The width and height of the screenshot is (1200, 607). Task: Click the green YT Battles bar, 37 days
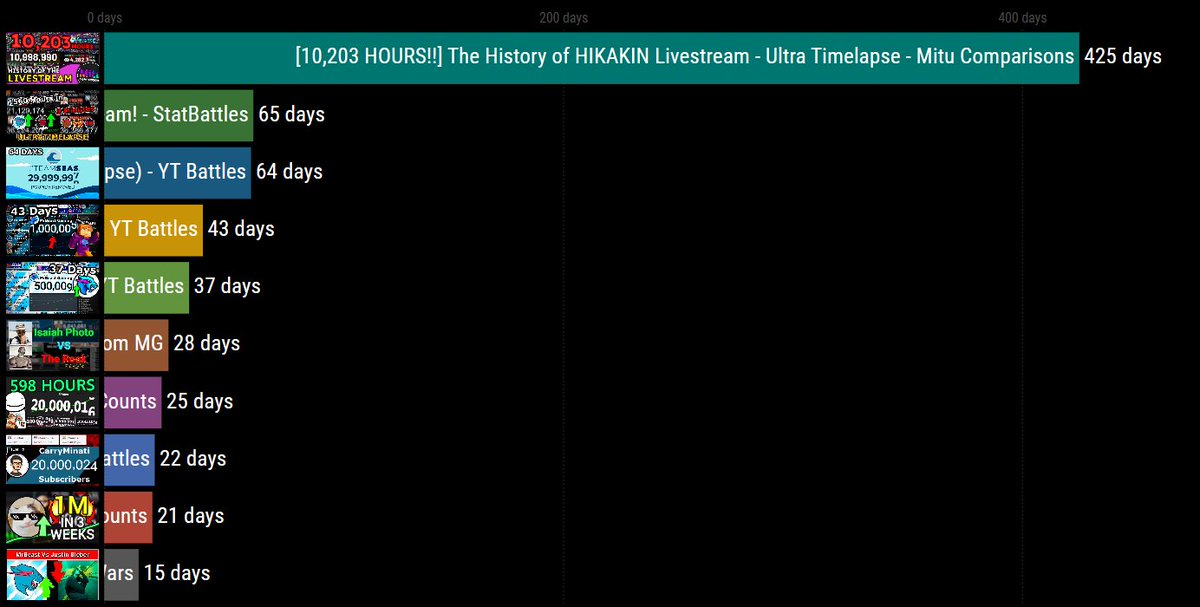coord(146,286)
